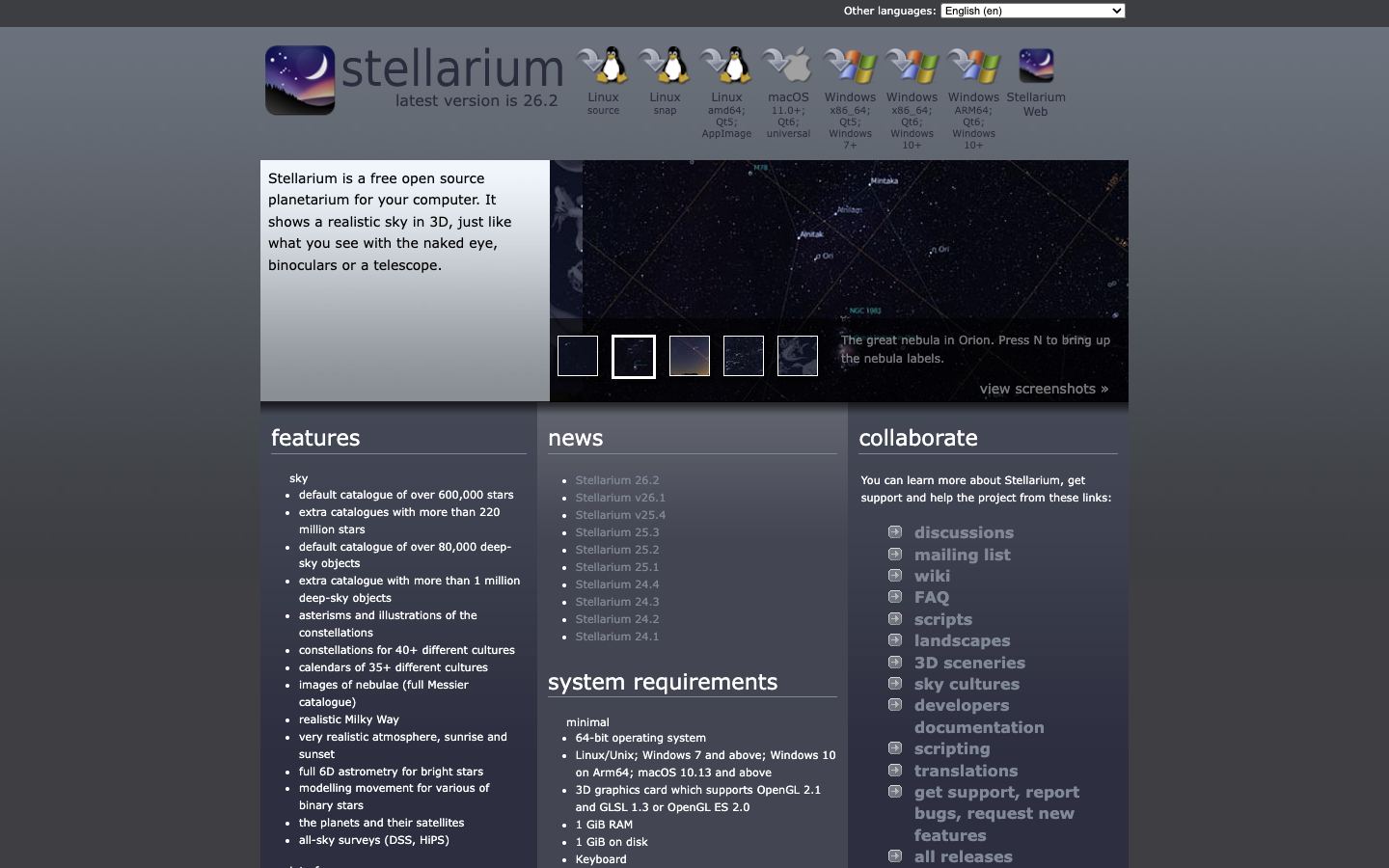Open the translations link
Screen dimensions: 1389x868
966,771
